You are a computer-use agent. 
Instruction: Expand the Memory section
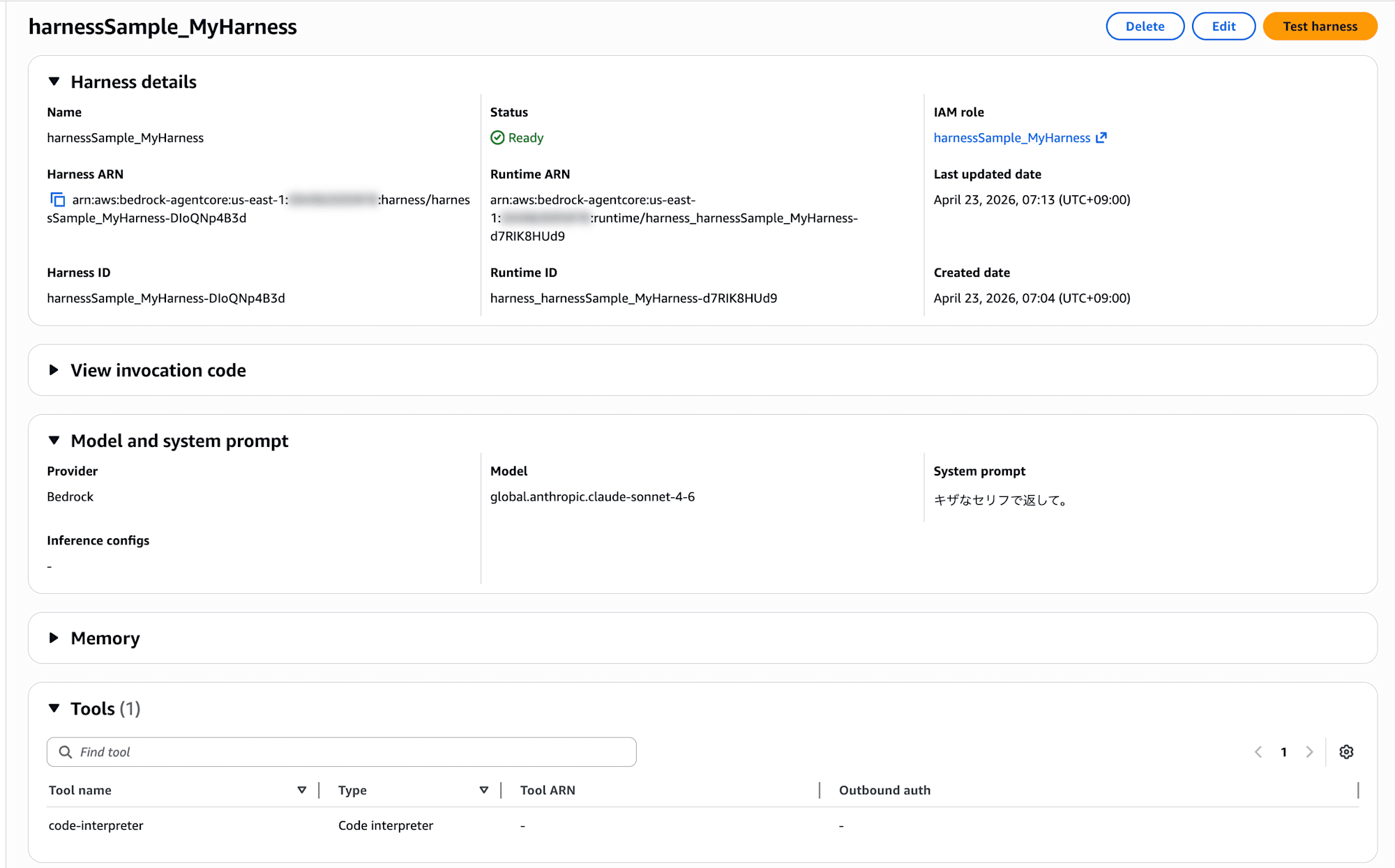click(54, 638)
